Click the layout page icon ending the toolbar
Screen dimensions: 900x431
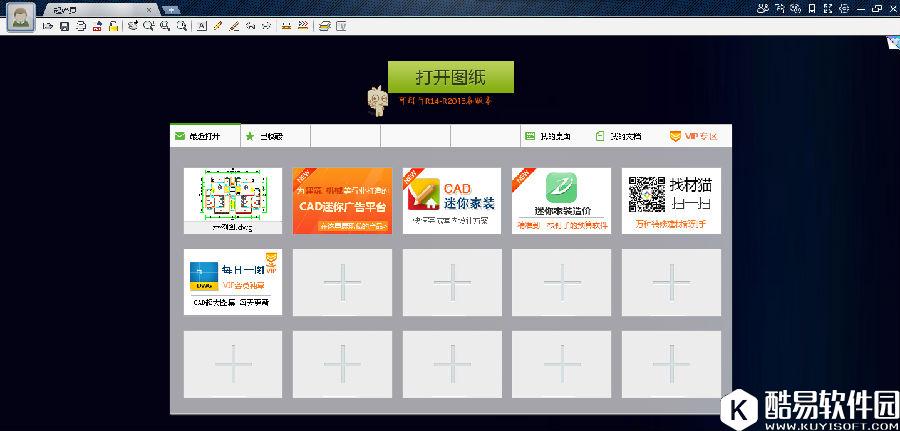(341, 26)
